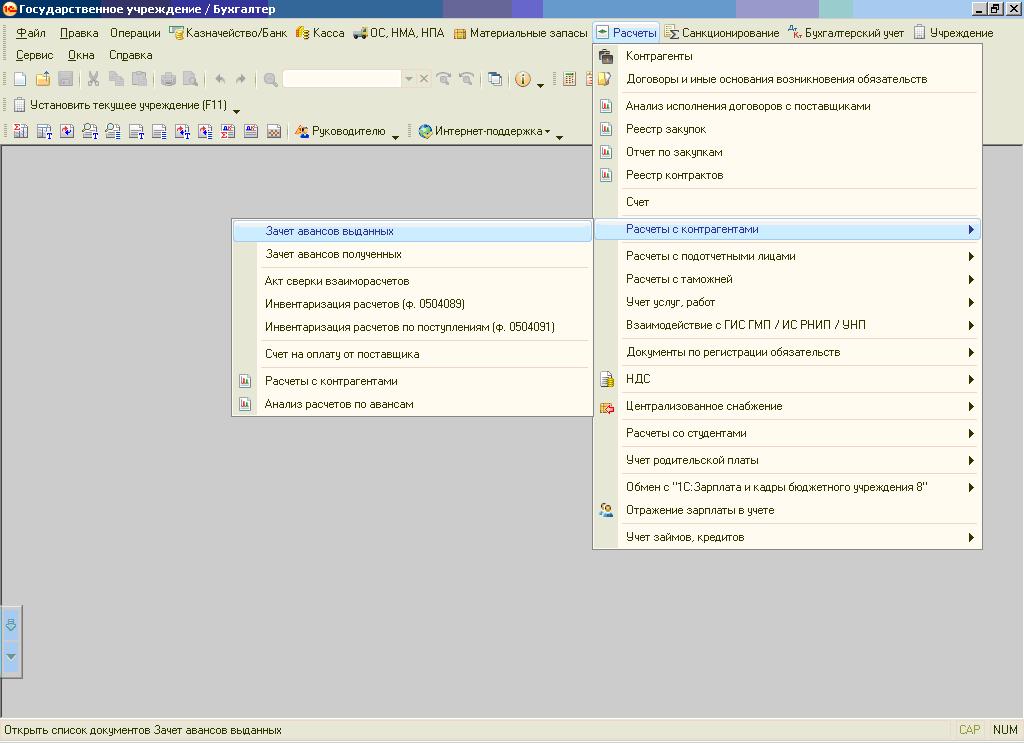This screenshot has width=1024, height=743.
Task: Click the New document toolbar icon
Action: tap(20, 79)
